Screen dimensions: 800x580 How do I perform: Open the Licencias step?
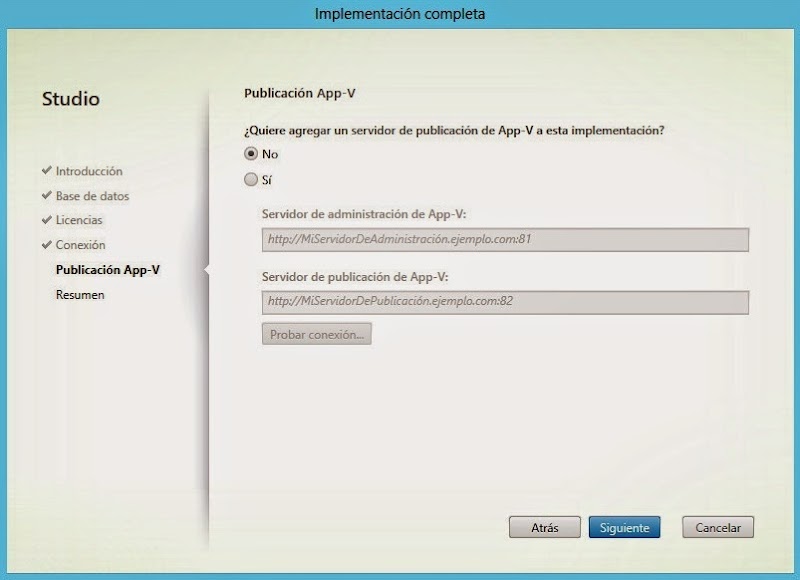(79, 220)
